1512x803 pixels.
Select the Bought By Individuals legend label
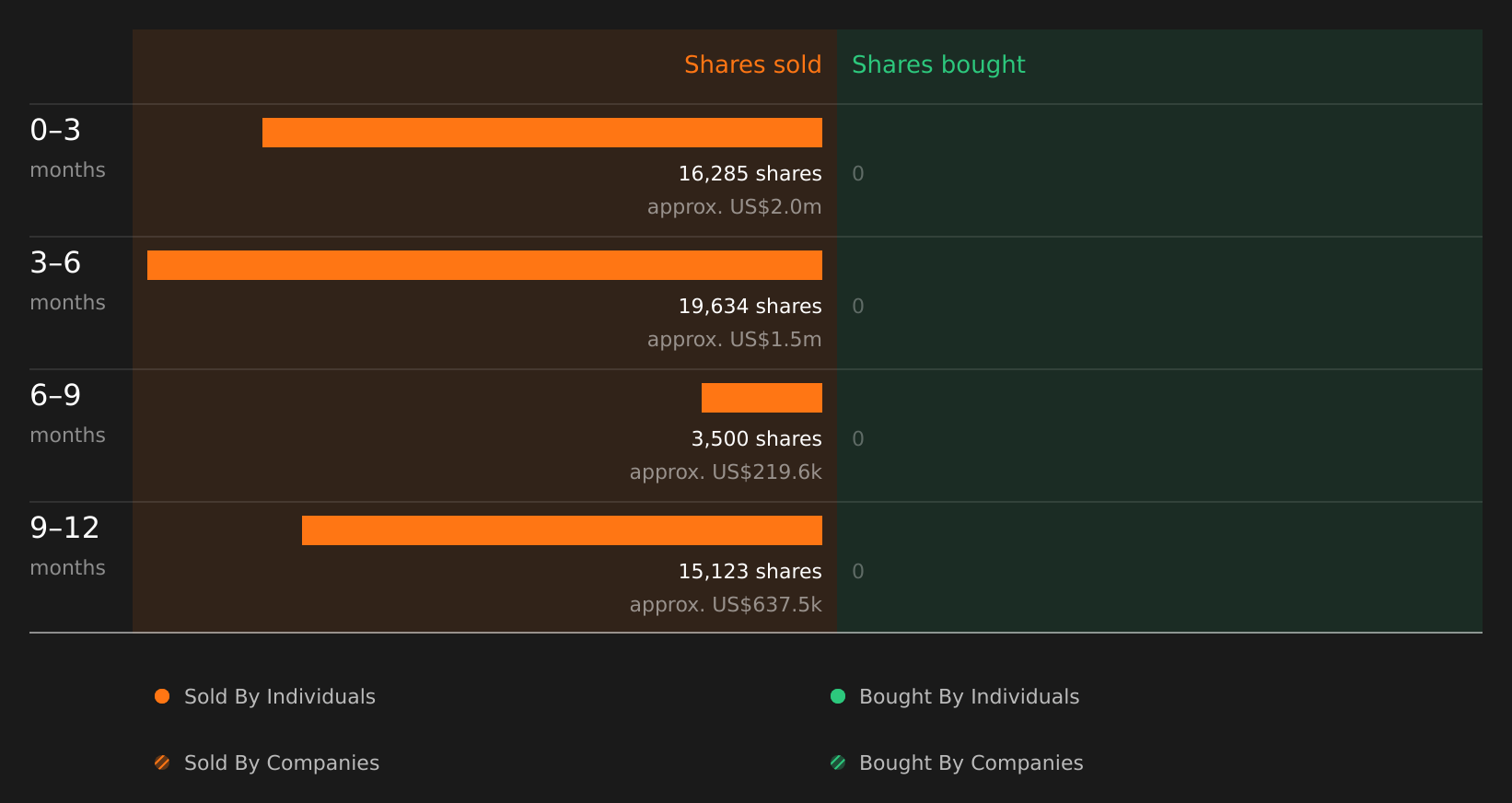pyautogui.click(x=969, y=697)
